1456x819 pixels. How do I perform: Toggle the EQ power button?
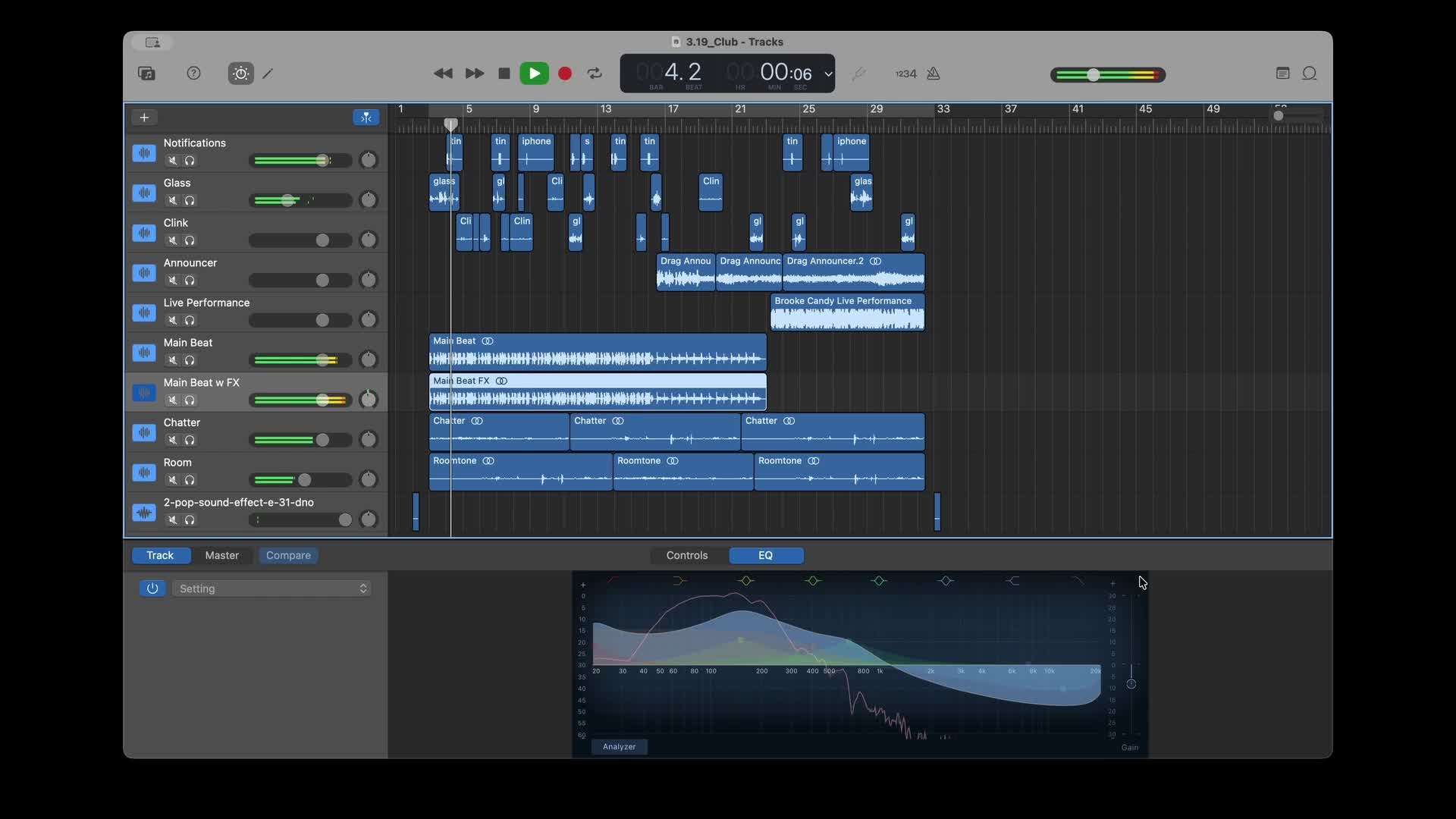[152, 588]
